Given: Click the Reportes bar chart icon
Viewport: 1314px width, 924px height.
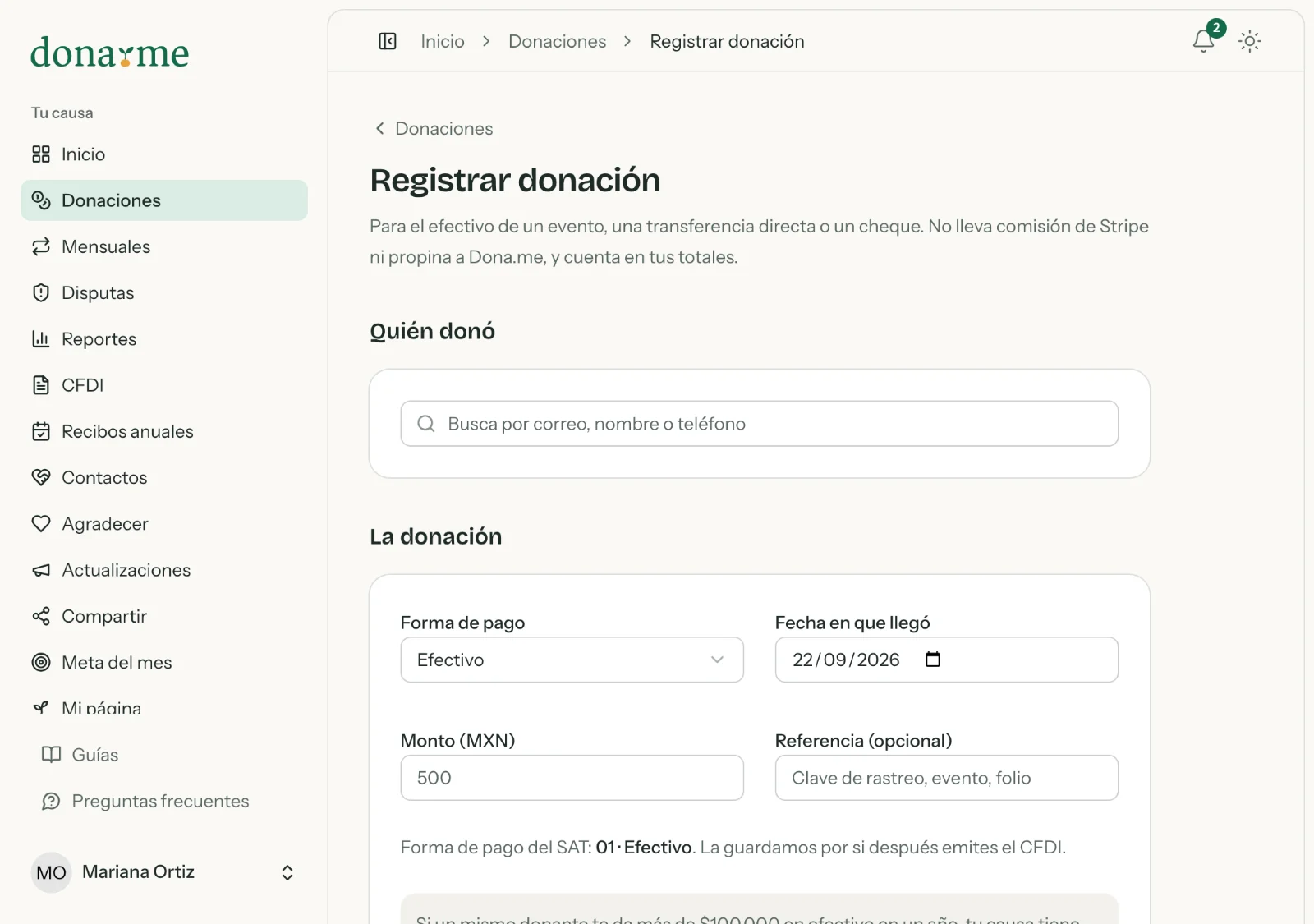Looking at the screenshot, I should point(41,338).
